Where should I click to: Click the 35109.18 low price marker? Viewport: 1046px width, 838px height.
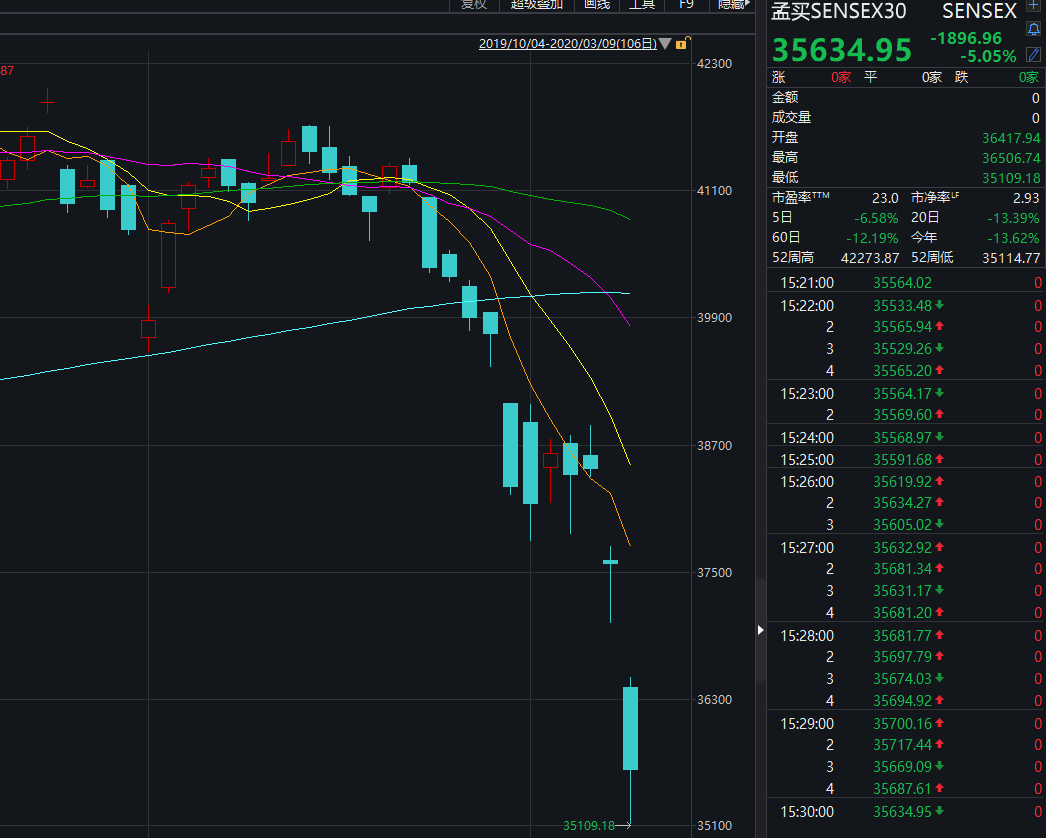tap(588, 825)
